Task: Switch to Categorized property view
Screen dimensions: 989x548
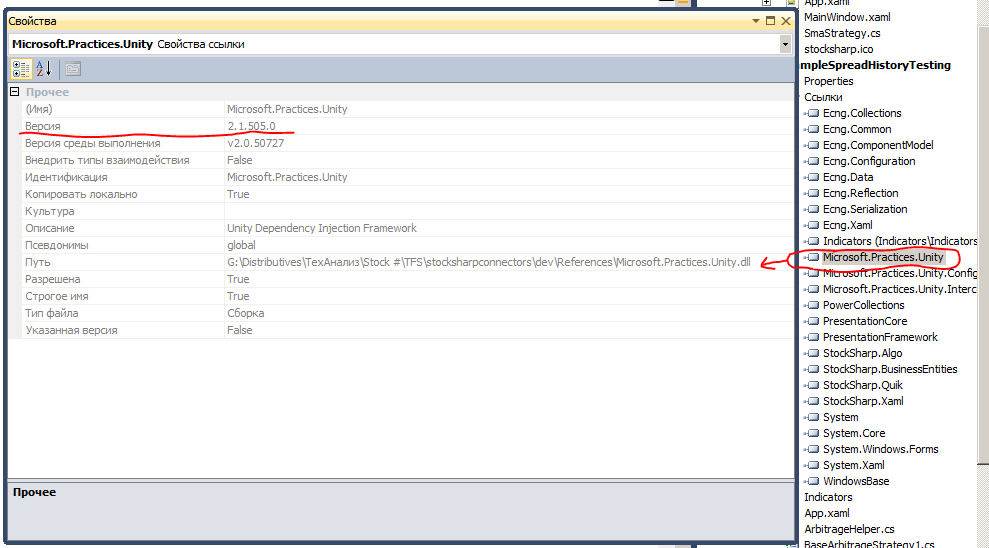Action: [x=20, y=69]
